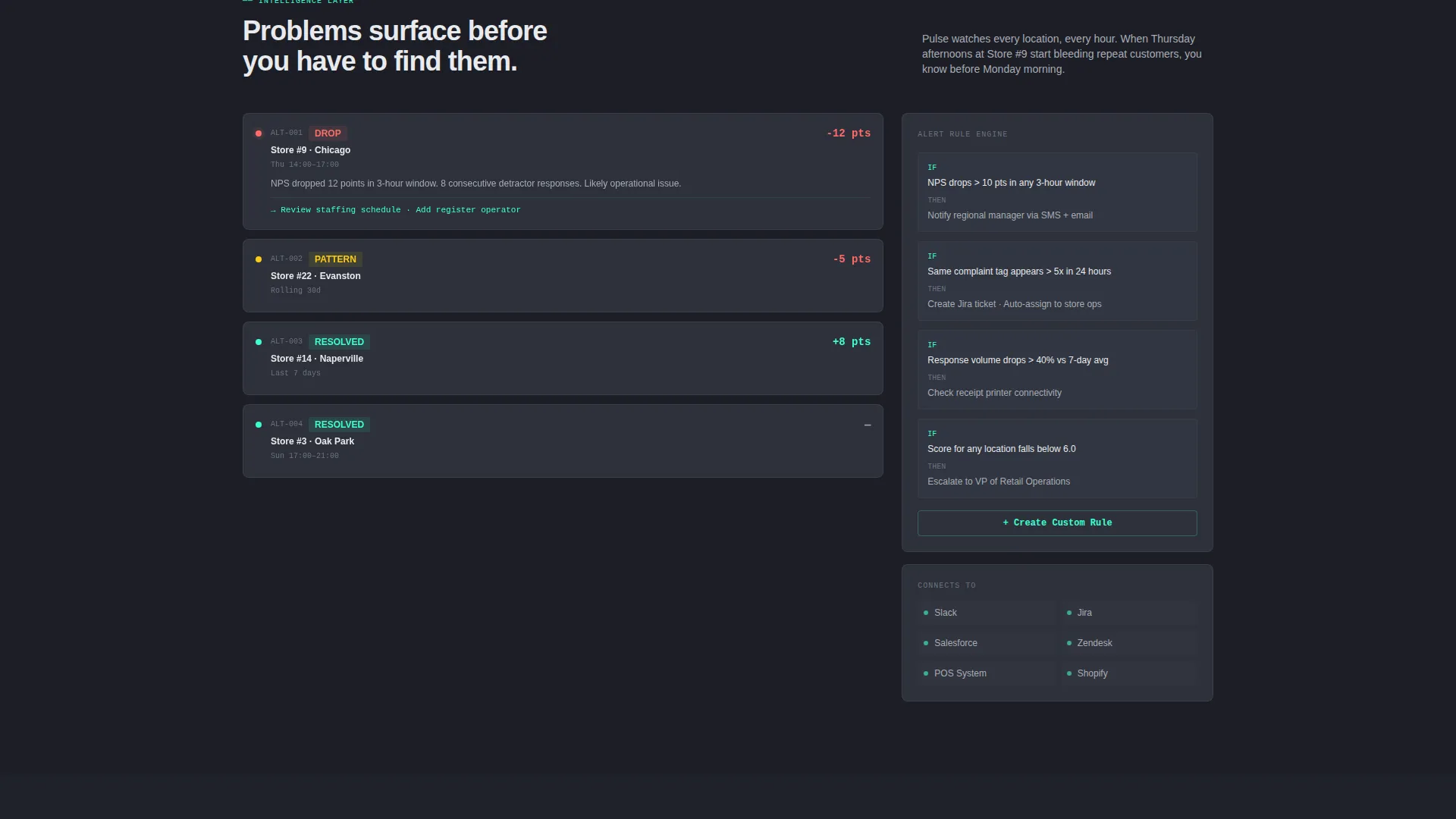
Task: Select the Slack integration chip
Action: 987,613
